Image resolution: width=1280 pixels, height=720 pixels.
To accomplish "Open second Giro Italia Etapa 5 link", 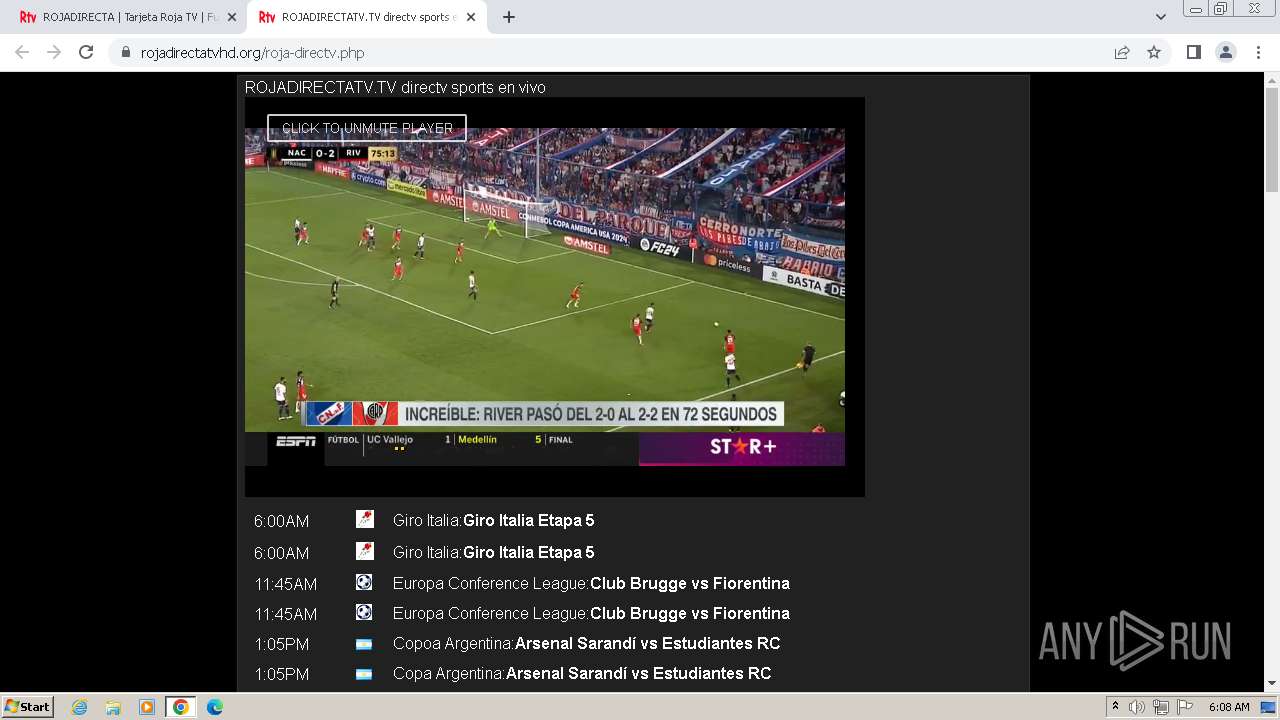I will 528,552.
